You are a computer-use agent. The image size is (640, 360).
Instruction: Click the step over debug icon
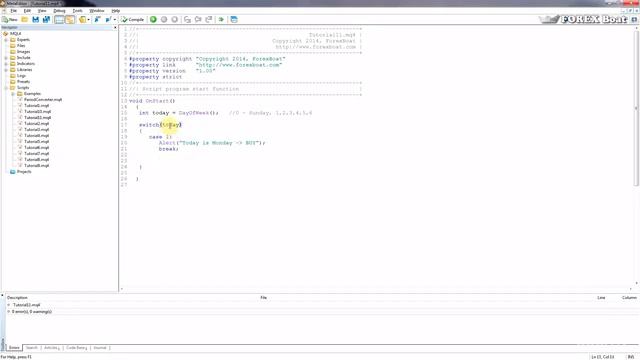pos(198,20)
